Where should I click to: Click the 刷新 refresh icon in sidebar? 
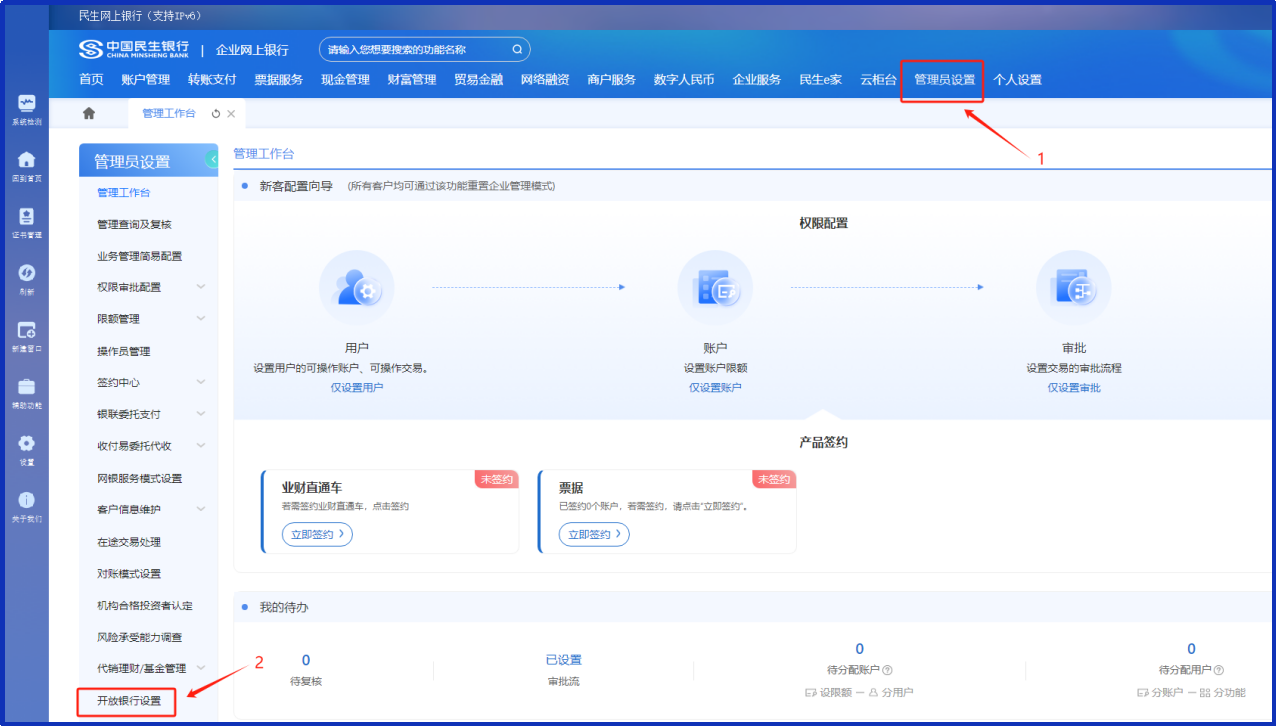(x=26, y=273)
